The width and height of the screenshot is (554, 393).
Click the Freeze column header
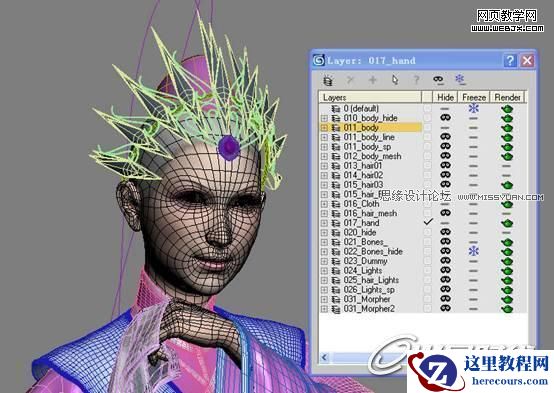(474, 97)
